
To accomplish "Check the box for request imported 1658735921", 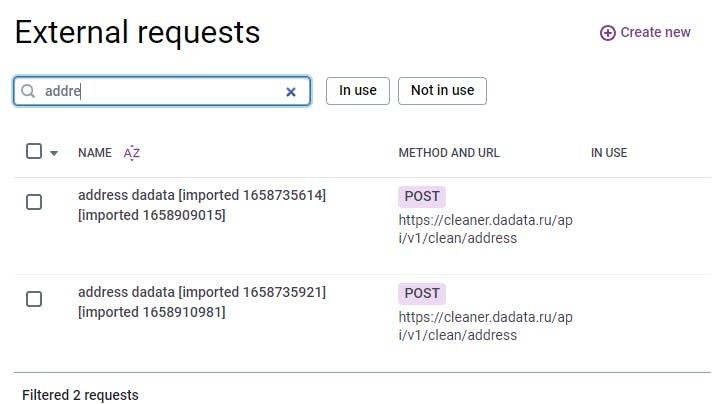I will pos(34,299).
